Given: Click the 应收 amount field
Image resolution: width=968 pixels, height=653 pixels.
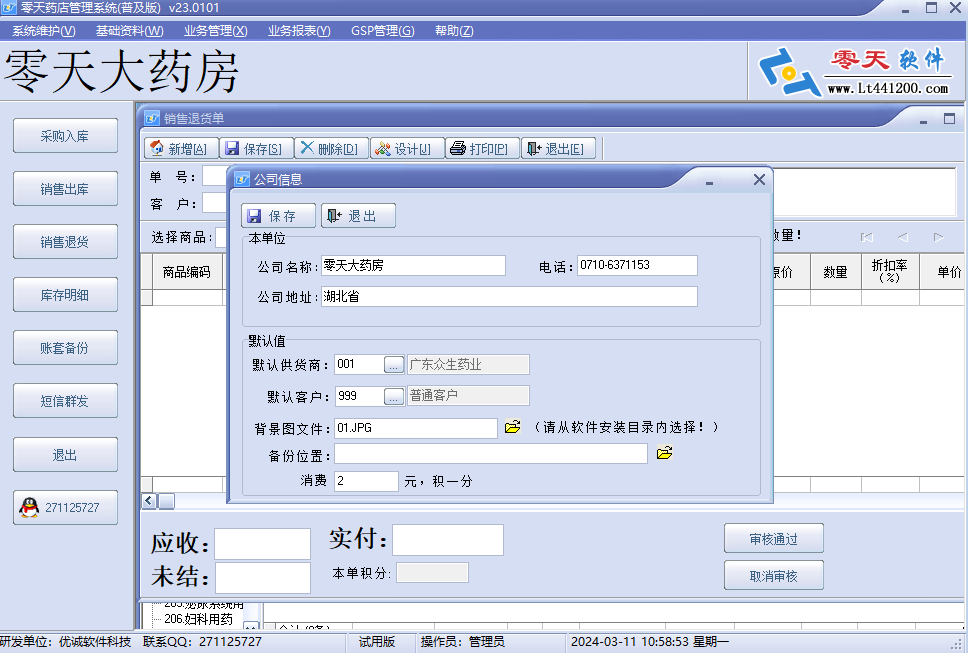Looking at the screenshot, I should [x=262, y=544].
